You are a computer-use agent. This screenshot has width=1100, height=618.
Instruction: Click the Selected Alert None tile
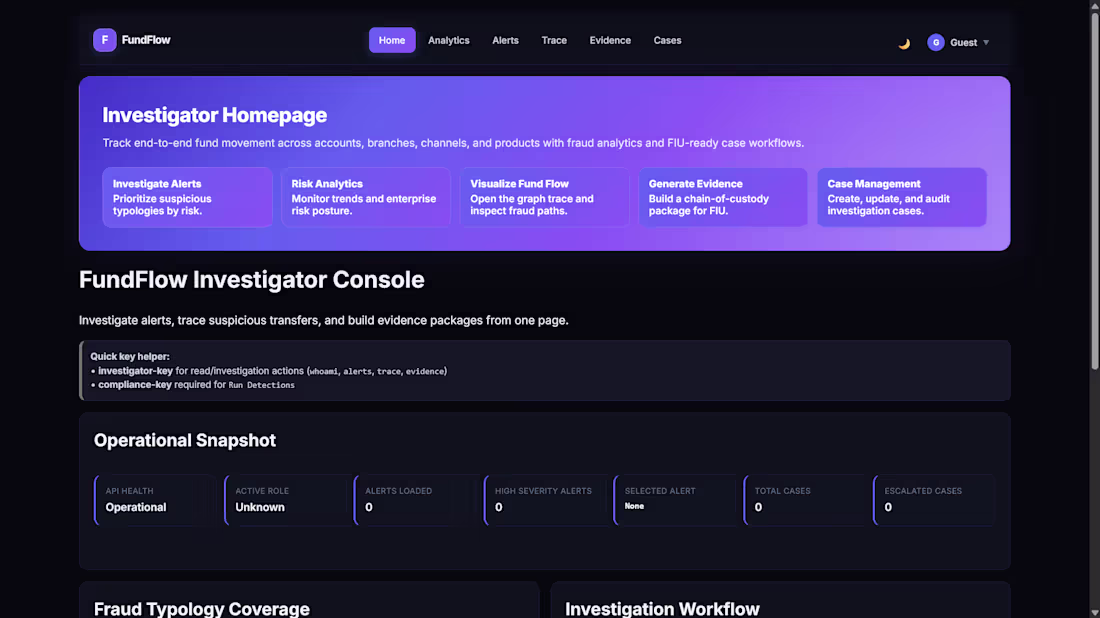coord(674,499)
